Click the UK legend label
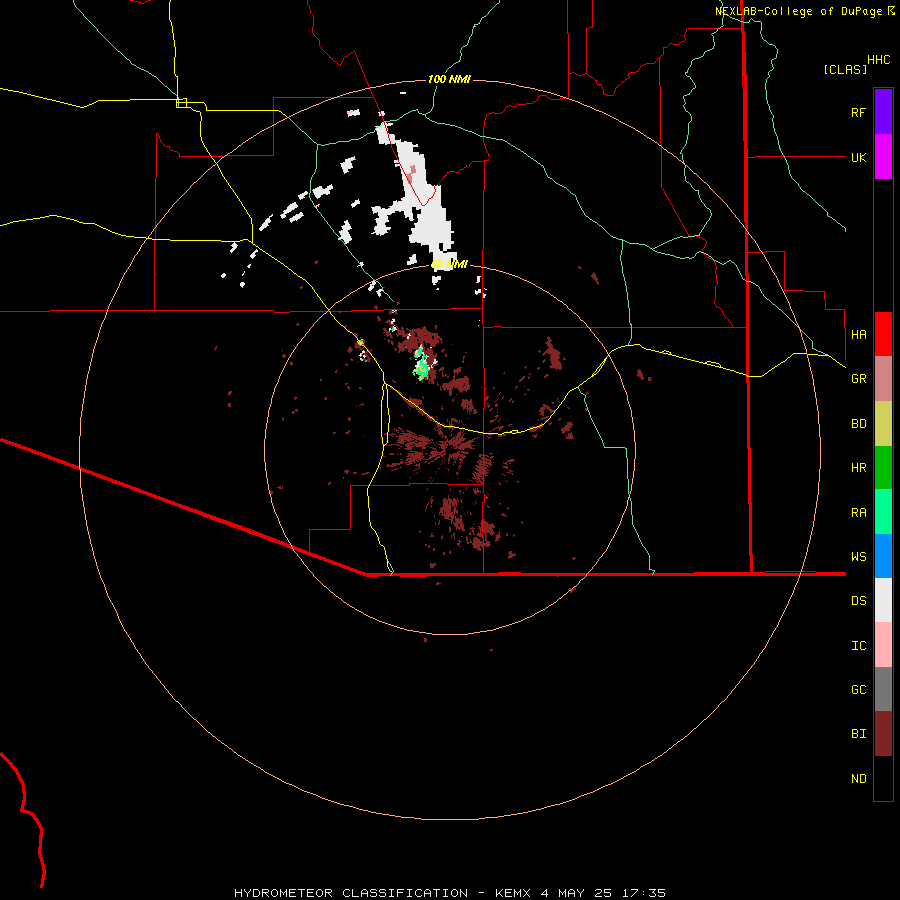The width and height of the screenshot is (900, 900). click(858, 157)
